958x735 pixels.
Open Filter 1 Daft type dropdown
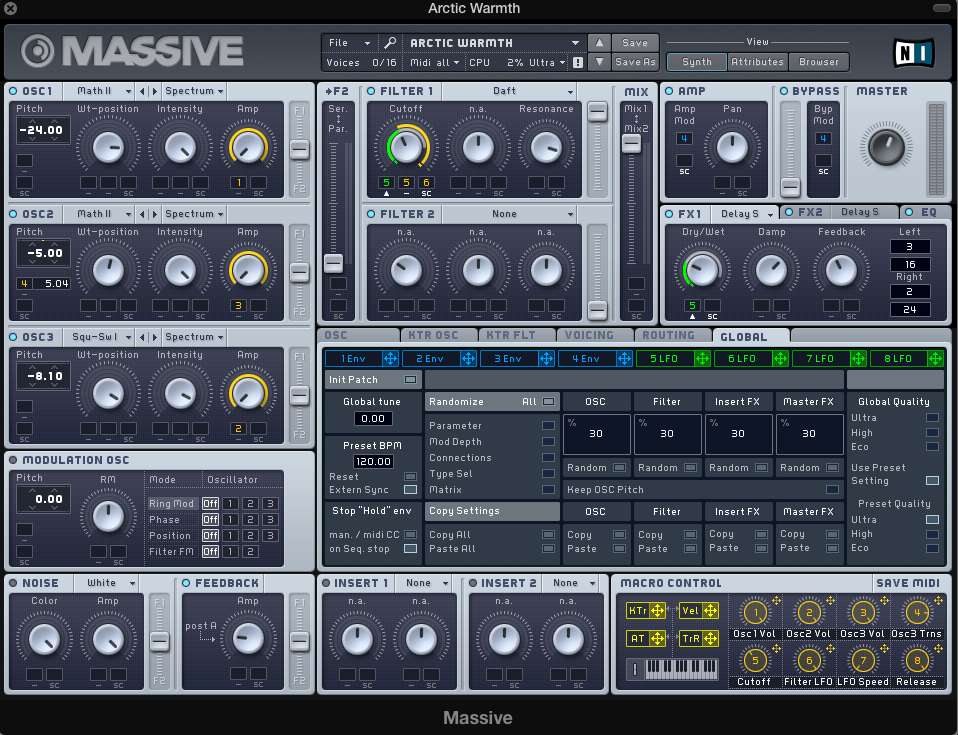pyautogui.click(x=509, y=91)
